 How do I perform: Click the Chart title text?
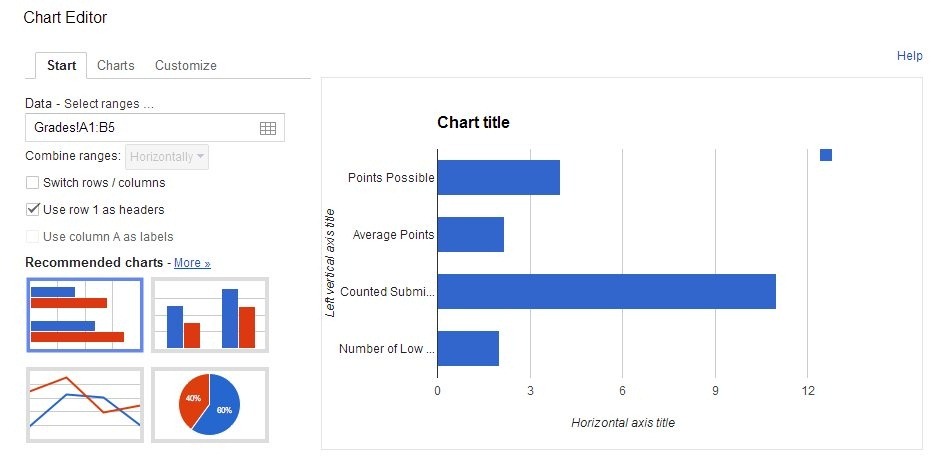[473, 123]
